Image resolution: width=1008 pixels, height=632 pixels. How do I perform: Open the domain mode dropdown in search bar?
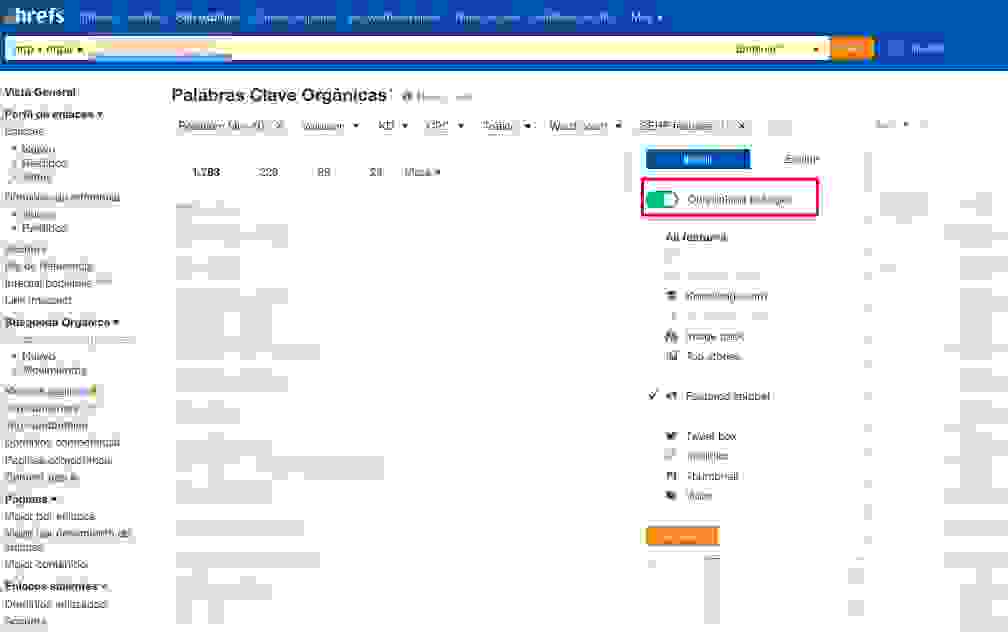pyautogui.click(x=778, y=50)
